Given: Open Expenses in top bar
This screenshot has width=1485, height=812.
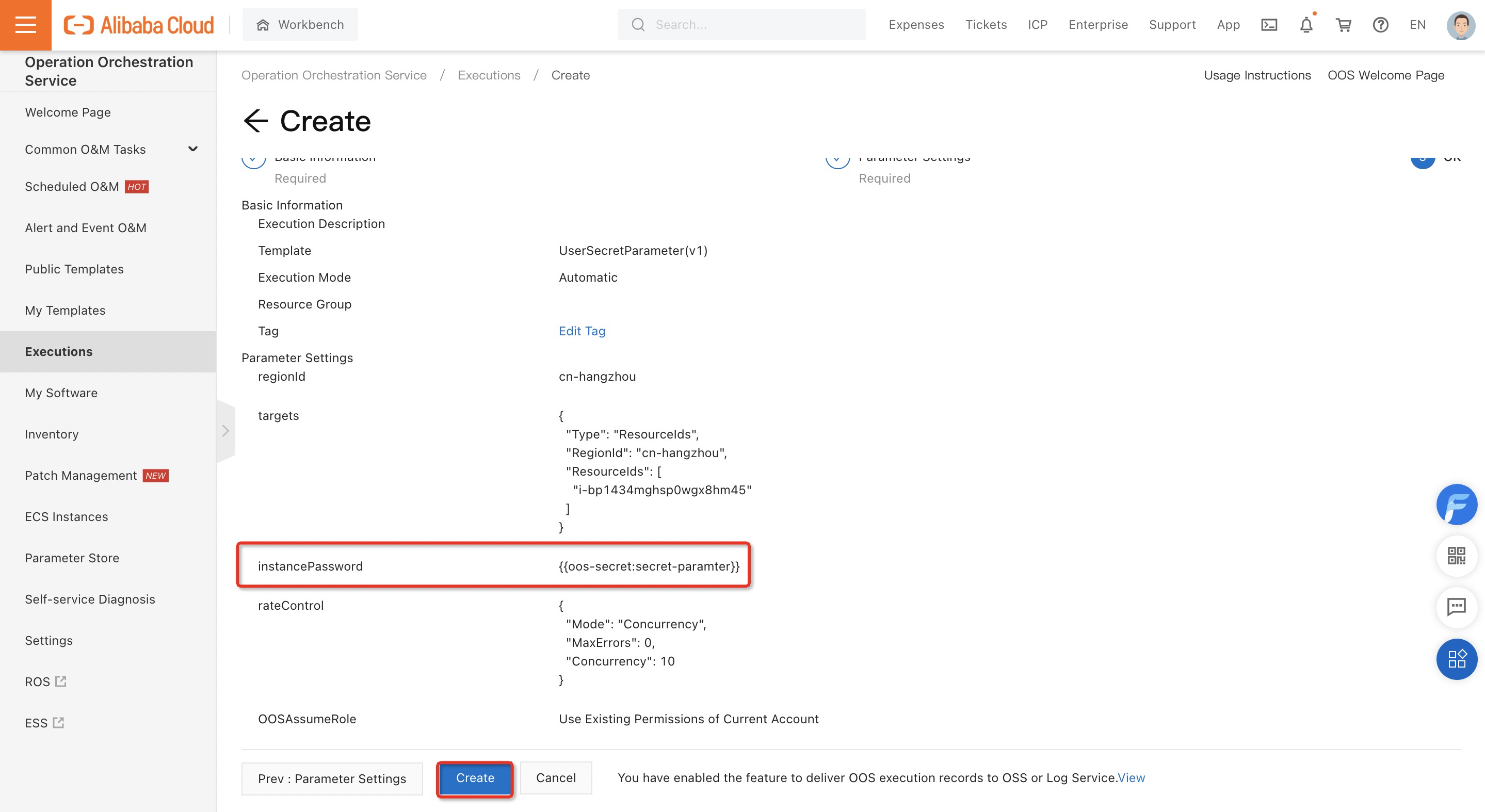Looking at the screenshot, I should click(x=916, y=25).
